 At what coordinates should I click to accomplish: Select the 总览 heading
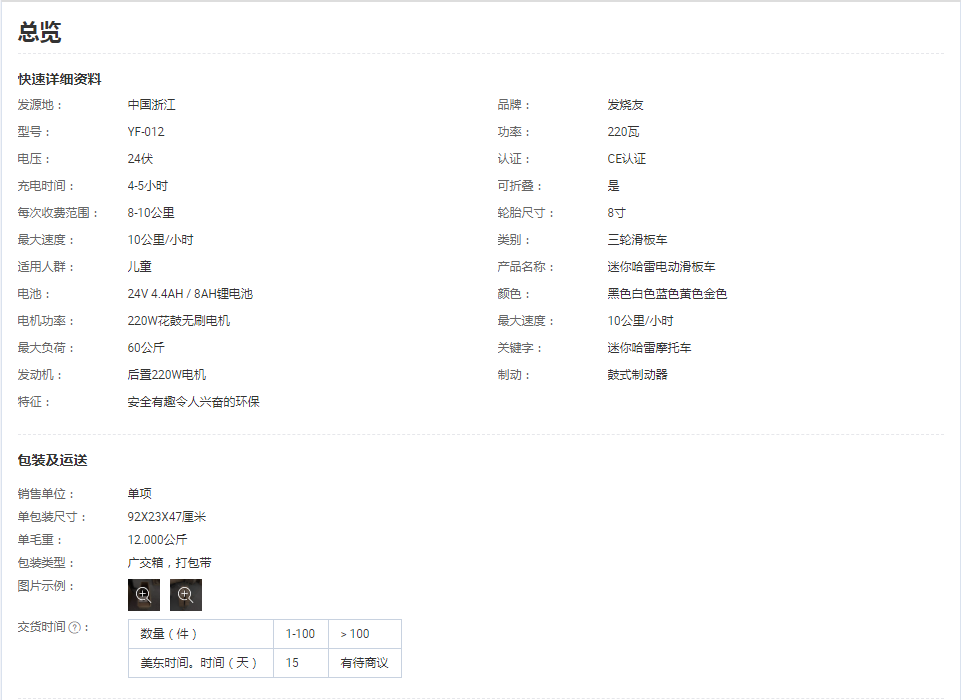pos(39,32)
